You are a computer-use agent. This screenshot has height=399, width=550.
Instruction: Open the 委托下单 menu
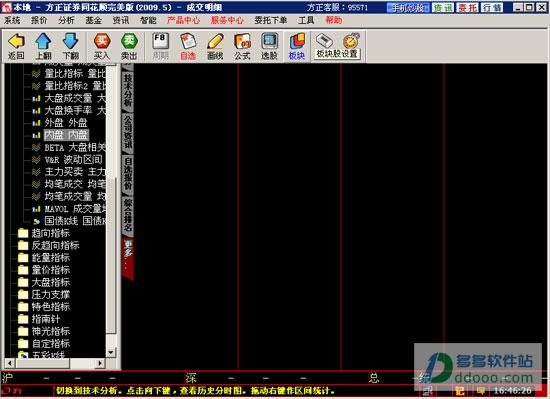(270, 20)
